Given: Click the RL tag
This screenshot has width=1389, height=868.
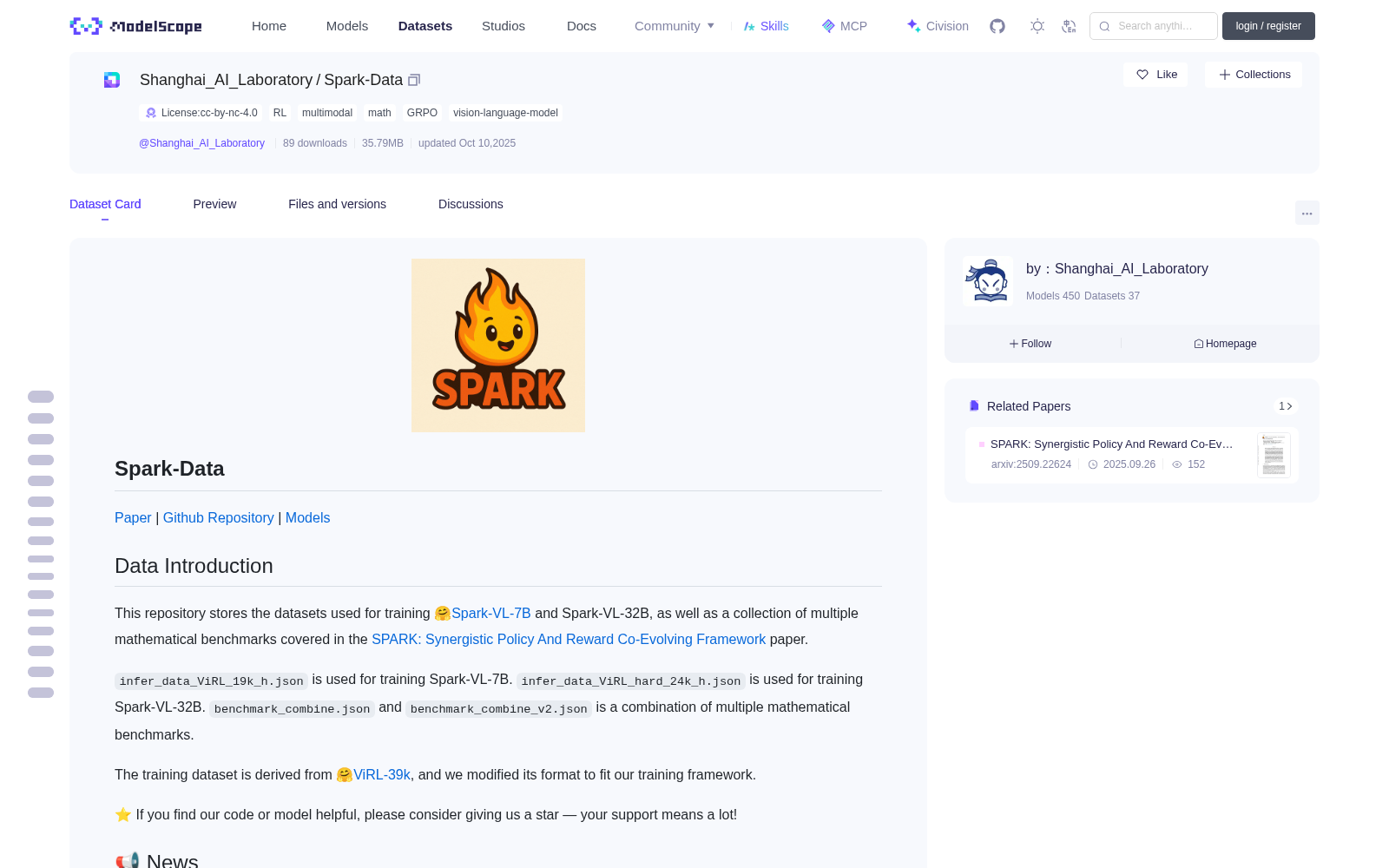Looking at the screenshot, I should tap(280, 113).
